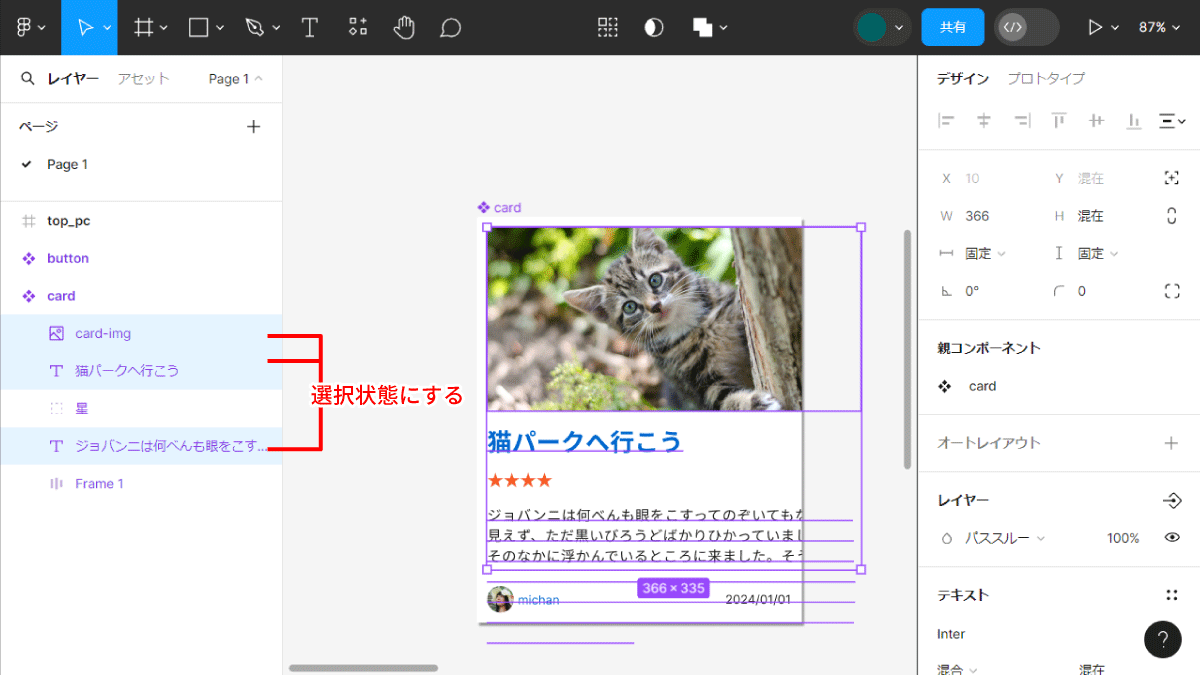
Task: Switch to the プロトタイプ tab
Action: tap(1046, 78)
